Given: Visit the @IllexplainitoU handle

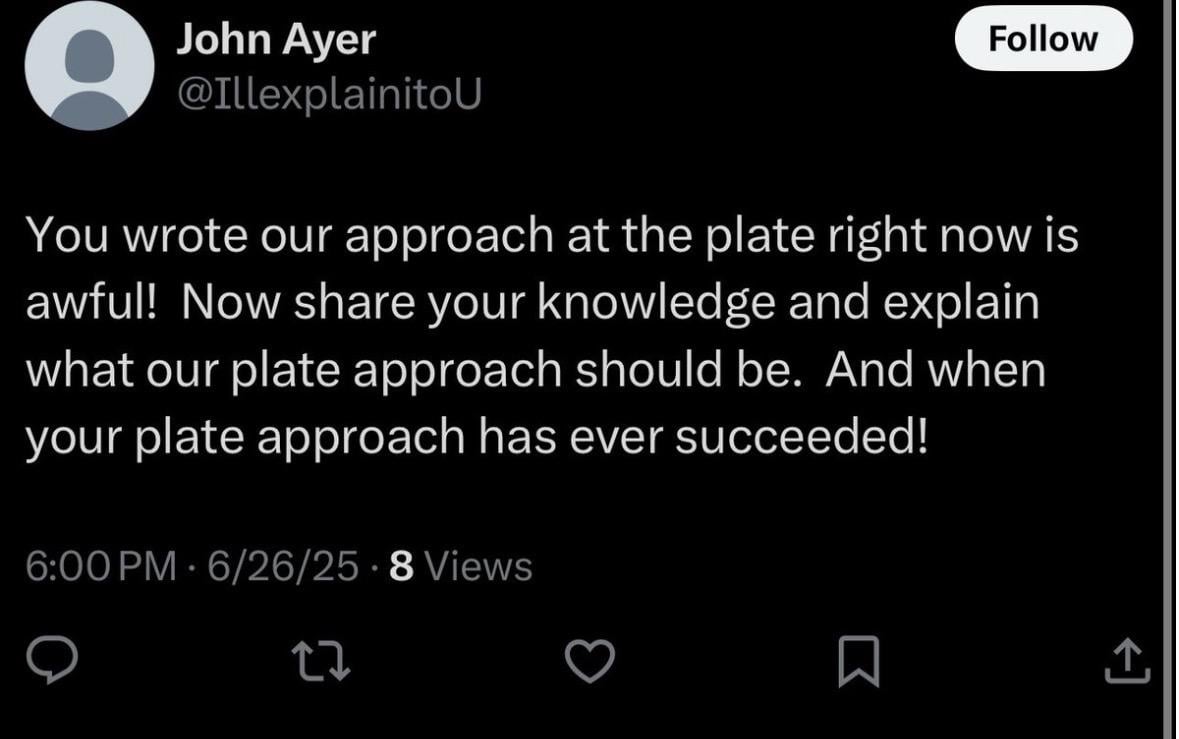Looking at the screenshot, I should tap(329, 93).
